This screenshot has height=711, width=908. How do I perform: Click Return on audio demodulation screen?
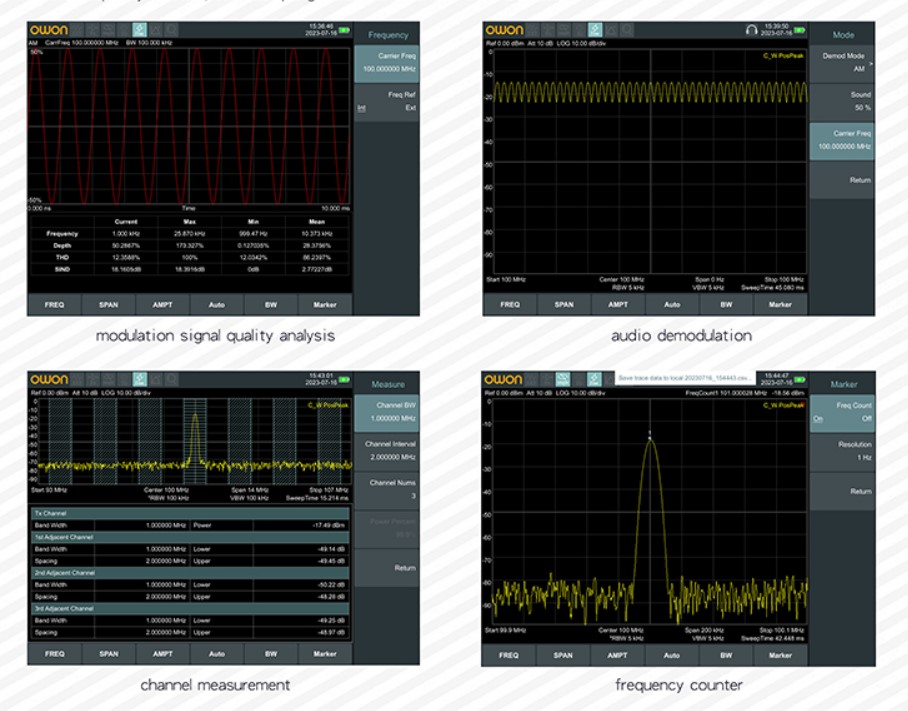pyautogui.click(x=842, y=180)
